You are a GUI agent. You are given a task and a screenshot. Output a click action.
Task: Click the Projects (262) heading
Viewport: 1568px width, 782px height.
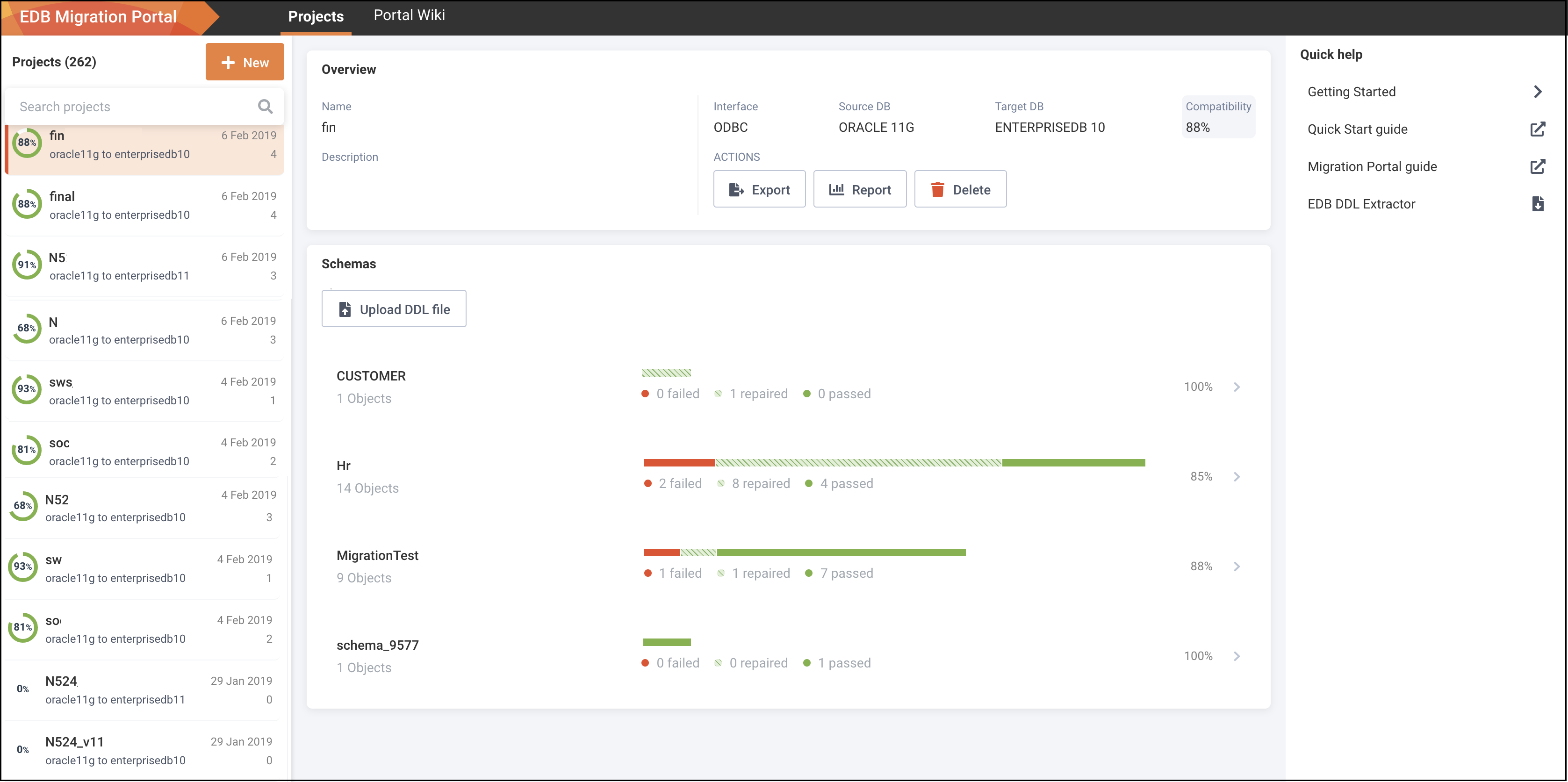click(54, 62)
